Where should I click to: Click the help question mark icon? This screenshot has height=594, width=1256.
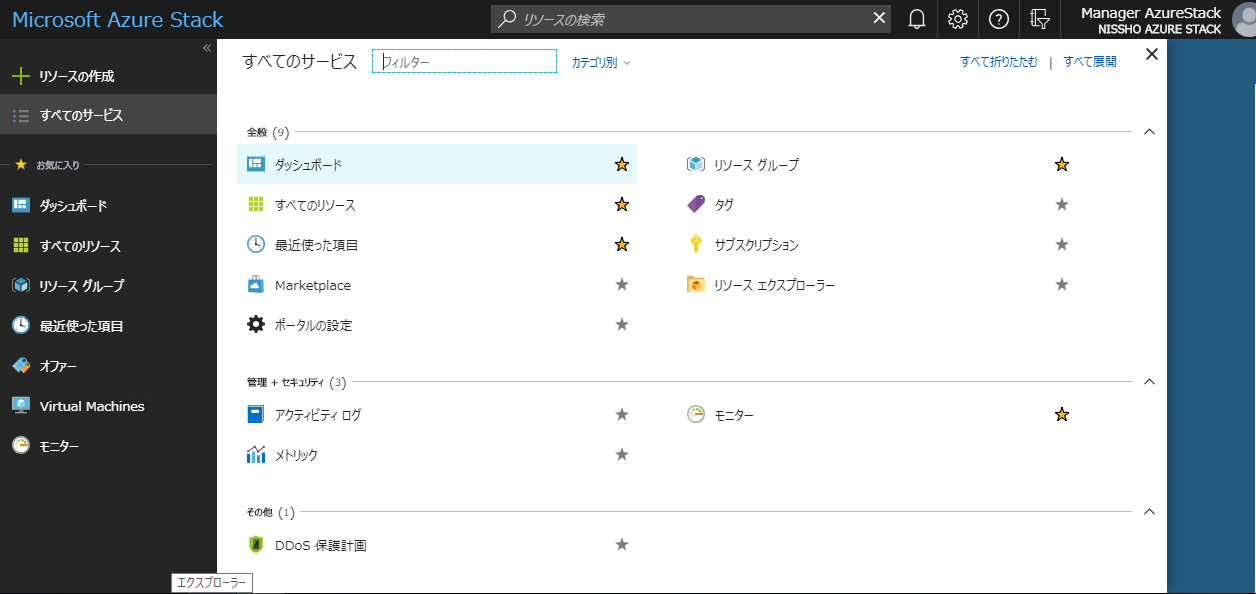click(x=999, y=19)
